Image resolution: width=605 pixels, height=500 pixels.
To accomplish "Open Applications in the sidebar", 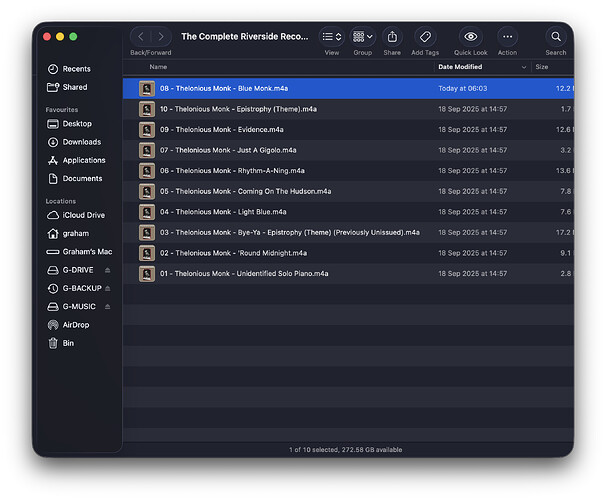I will 76,160.
